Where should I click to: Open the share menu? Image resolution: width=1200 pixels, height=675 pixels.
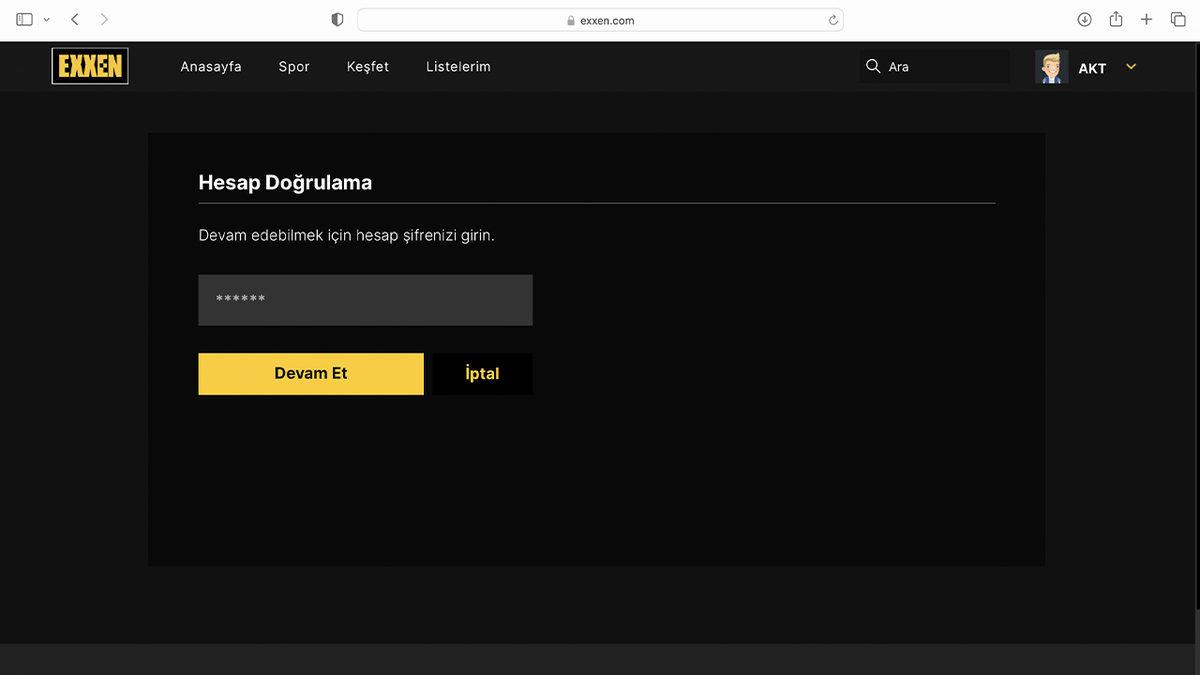tap(1116, 20)
